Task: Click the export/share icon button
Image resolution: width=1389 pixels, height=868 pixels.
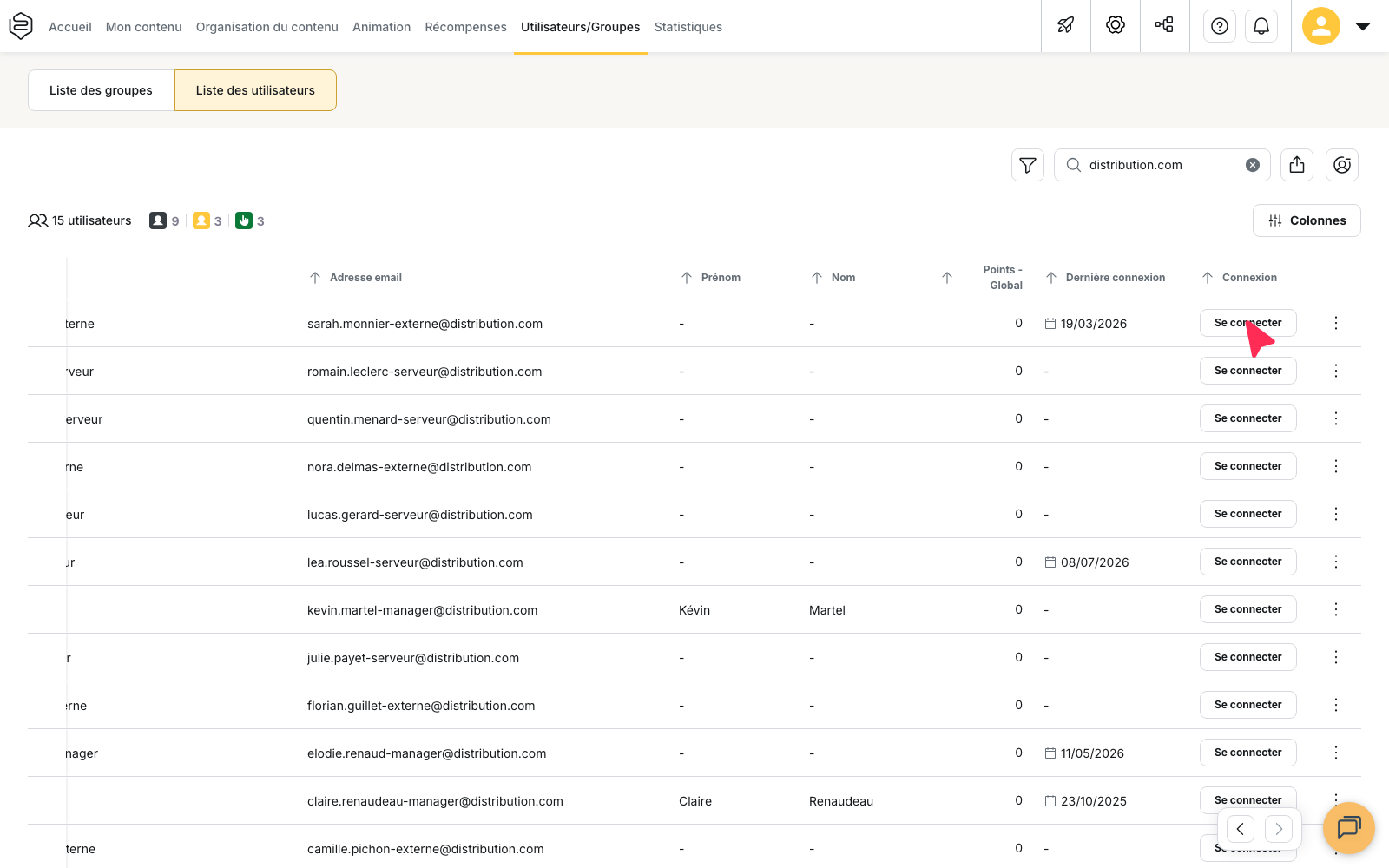Action: pos(1297,165)
